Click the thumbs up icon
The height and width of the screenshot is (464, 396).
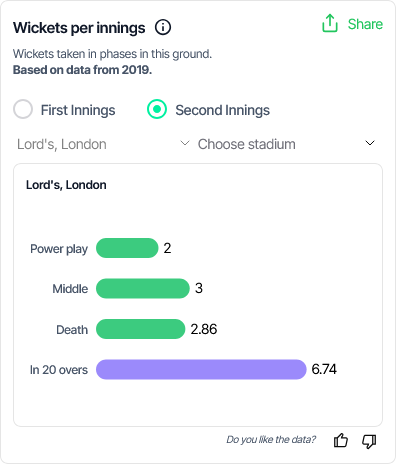pos(341,440)
